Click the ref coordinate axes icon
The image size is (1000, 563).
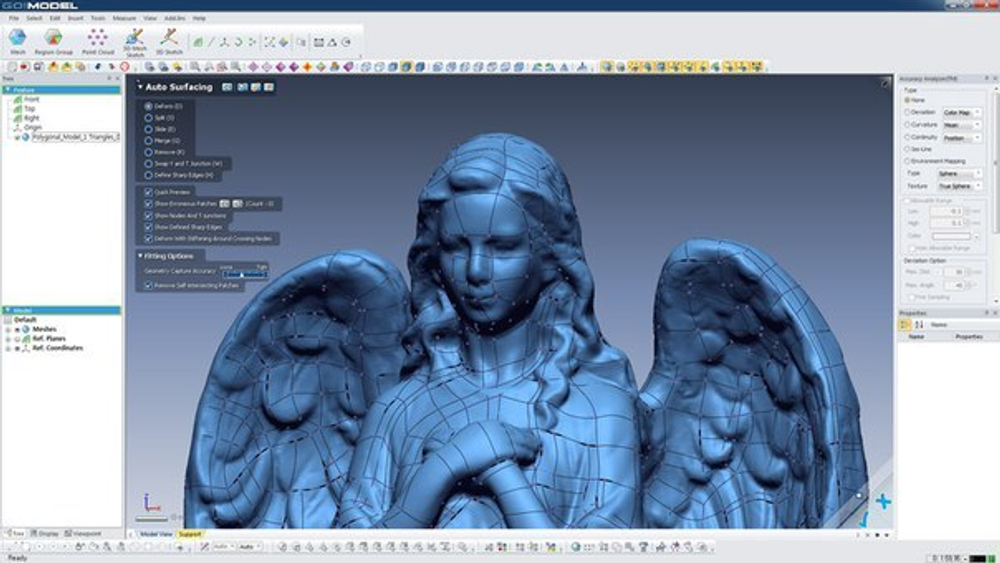[224, 42]
